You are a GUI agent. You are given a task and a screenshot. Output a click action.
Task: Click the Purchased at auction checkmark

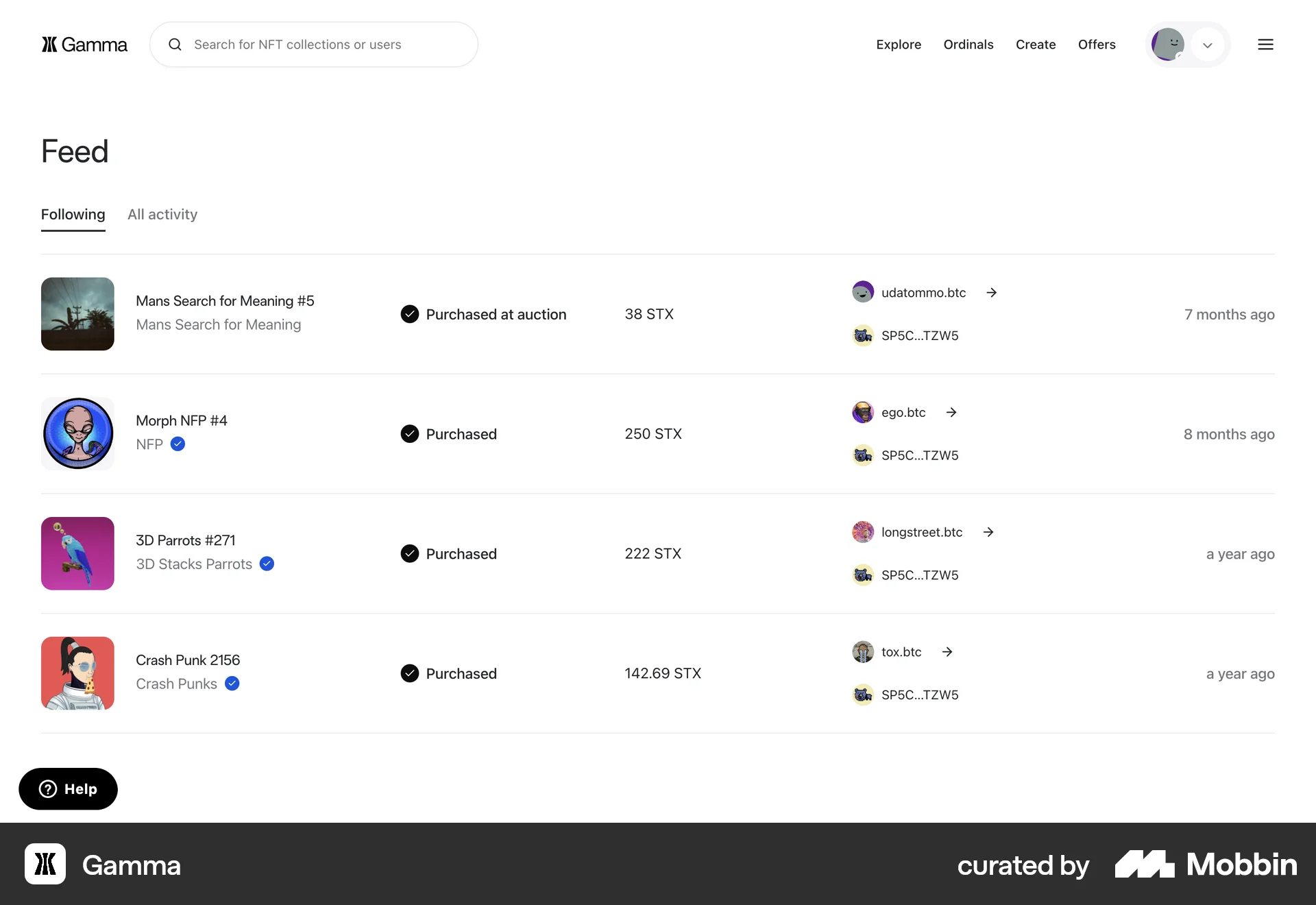click(409, 314)
